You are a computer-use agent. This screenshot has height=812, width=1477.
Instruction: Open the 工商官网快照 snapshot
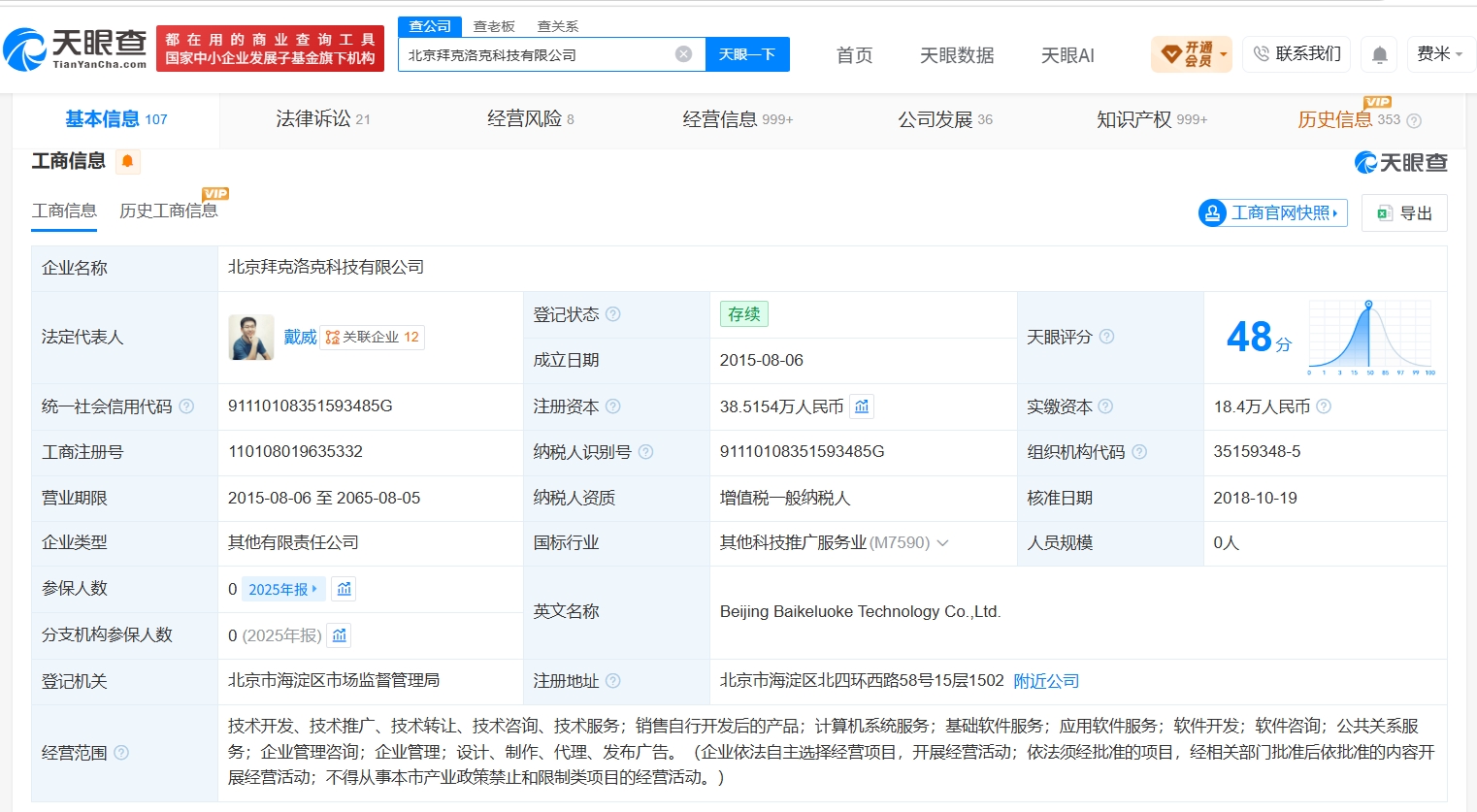pos(1273,212)
